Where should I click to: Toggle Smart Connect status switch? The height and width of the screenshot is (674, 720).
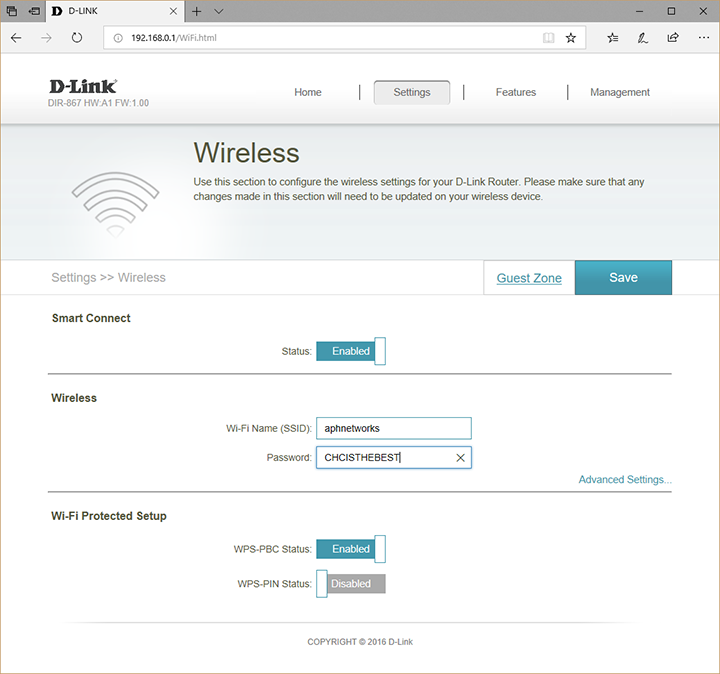click(350, 351)
